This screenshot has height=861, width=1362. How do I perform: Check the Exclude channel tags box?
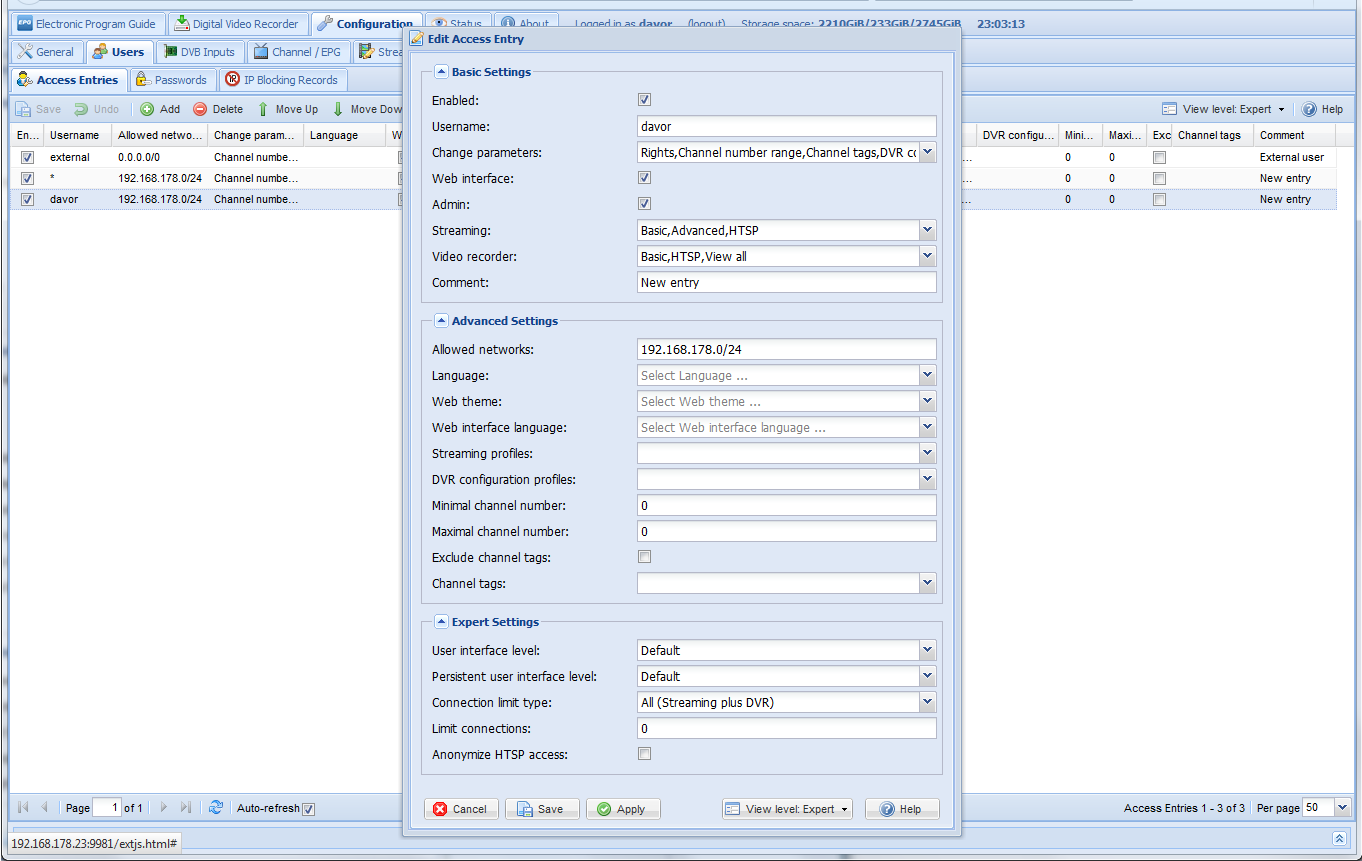pos(644,557)
